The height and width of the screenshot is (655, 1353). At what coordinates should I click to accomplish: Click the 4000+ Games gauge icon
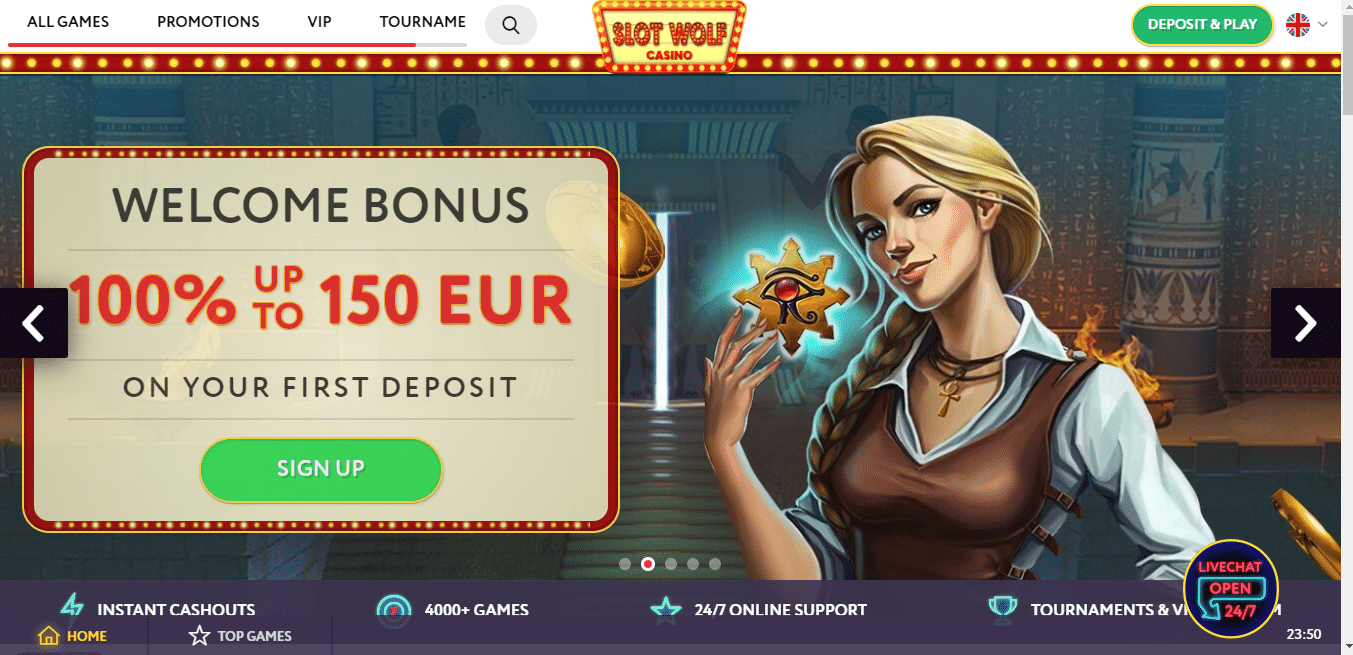click(x=394, y=609)
